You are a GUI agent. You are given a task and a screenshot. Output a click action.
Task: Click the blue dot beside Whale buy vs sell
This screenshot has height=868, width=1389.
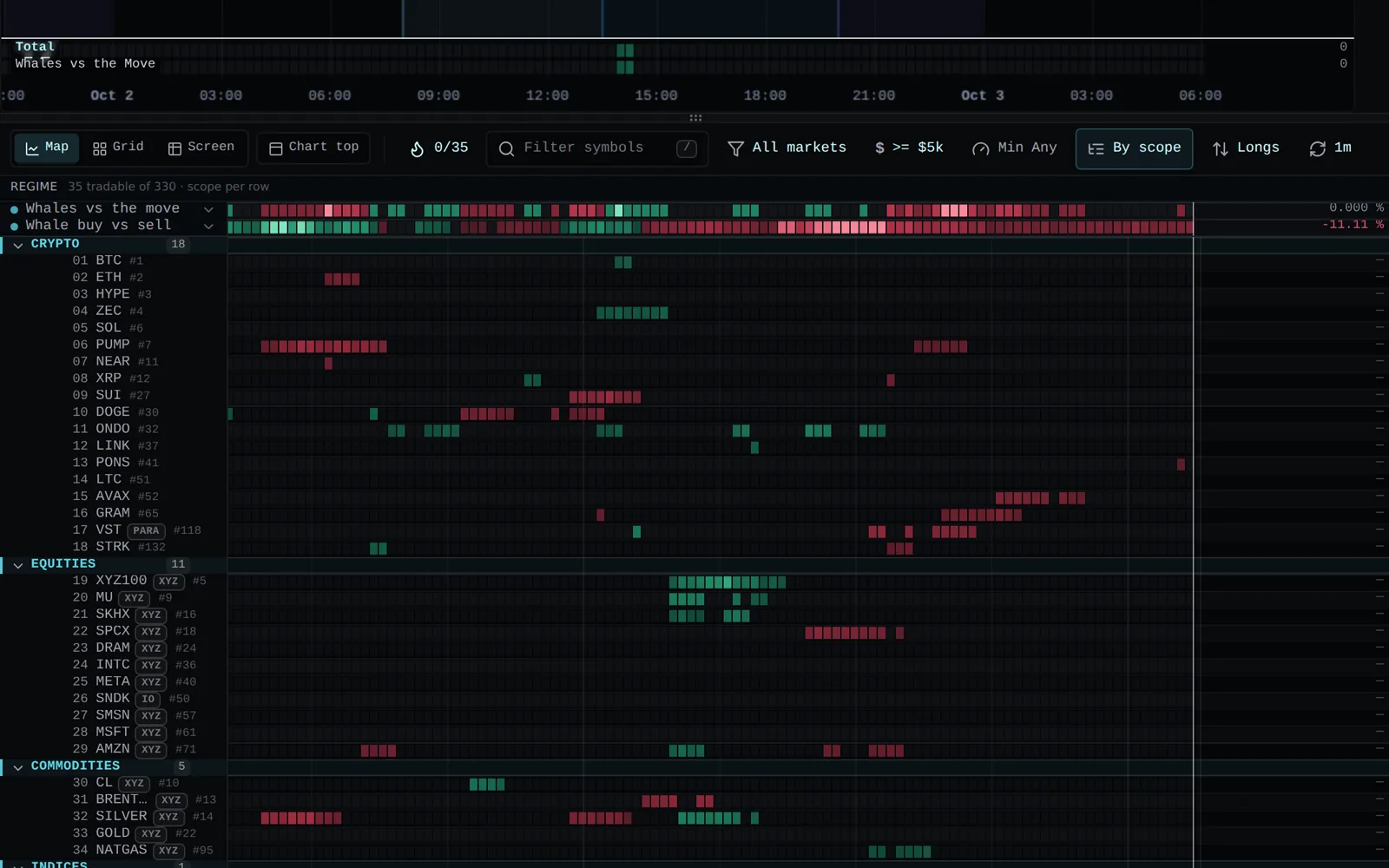[x=14, y=226]
